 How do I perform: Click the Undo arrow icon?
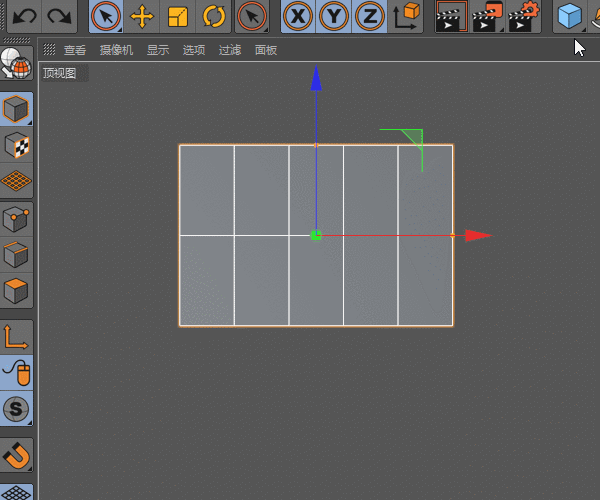(x=24, y=16)
